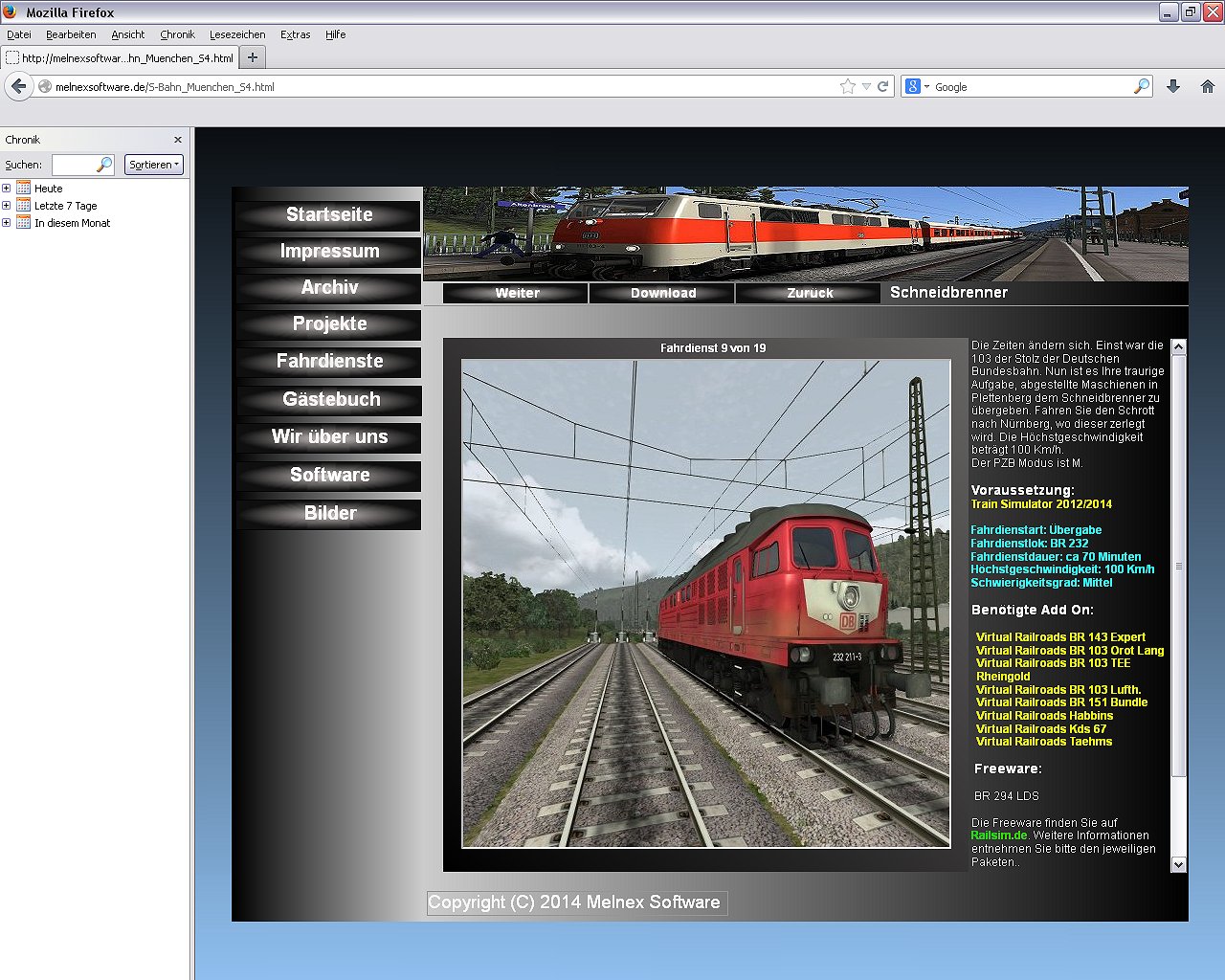The height and width of the screenshot is (980, 1225).
Task: Click the browser back arrow button
Action: pyautogui.click(x=18, y=86)
